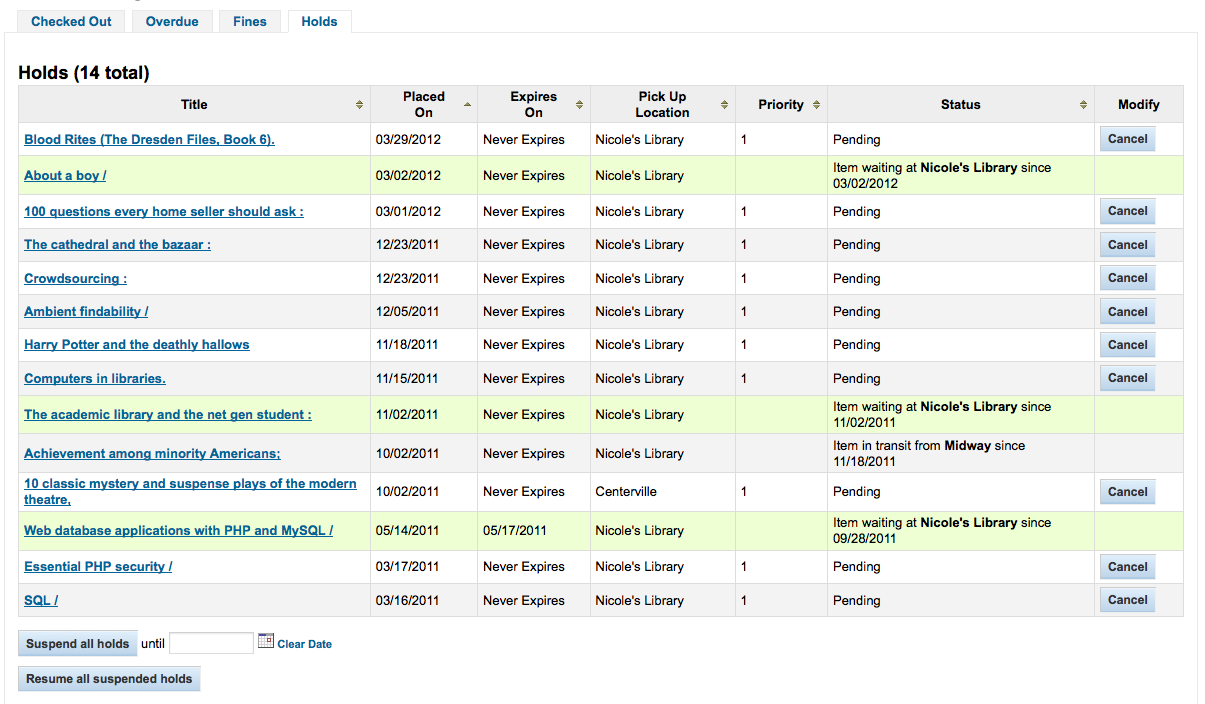The height and width of the screenshot is (704, 1205).
Task: Sort by Status column arrows
Action: (x=1083, y=105)
